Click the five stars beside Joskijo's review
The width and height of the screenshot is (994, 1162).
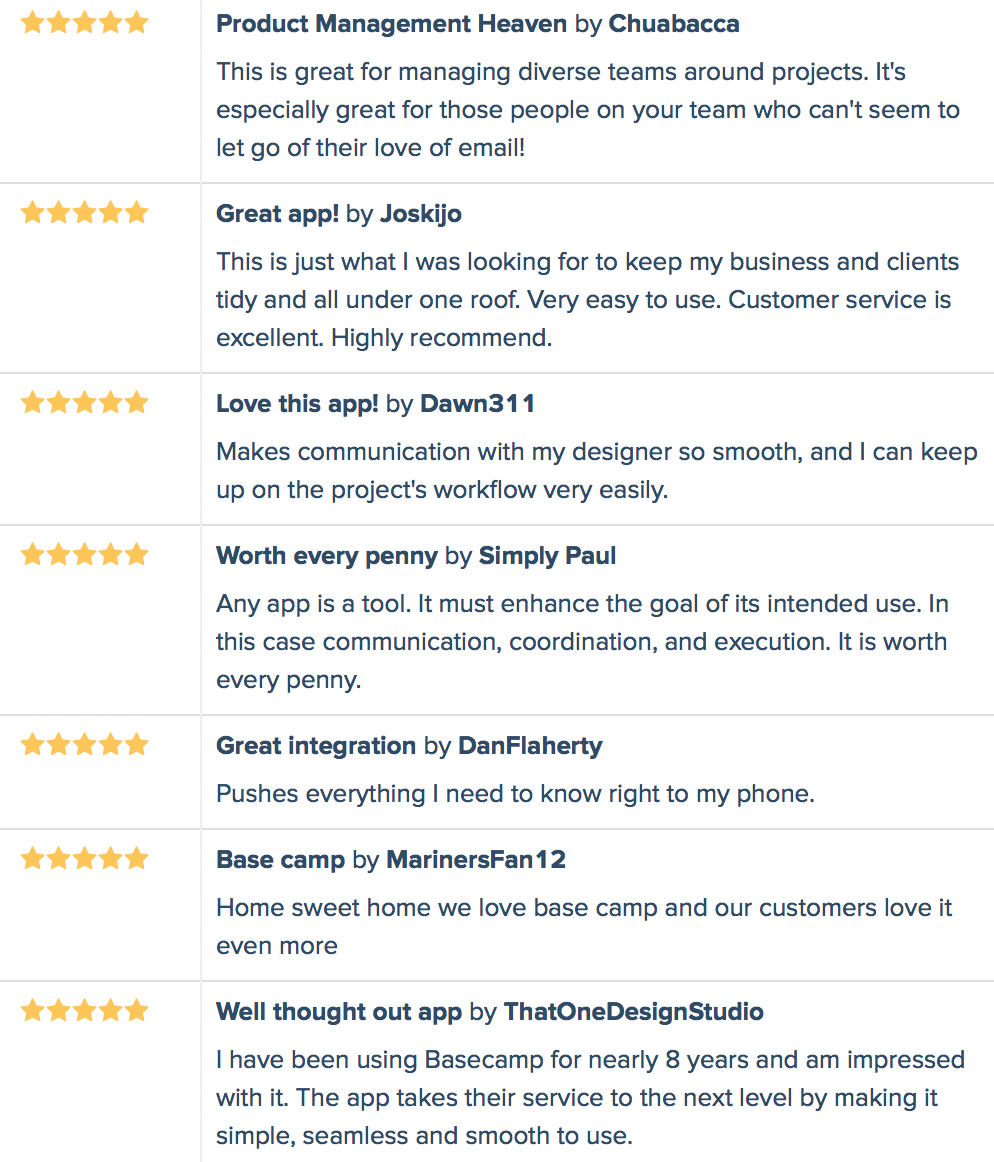[x=85, y=213]
